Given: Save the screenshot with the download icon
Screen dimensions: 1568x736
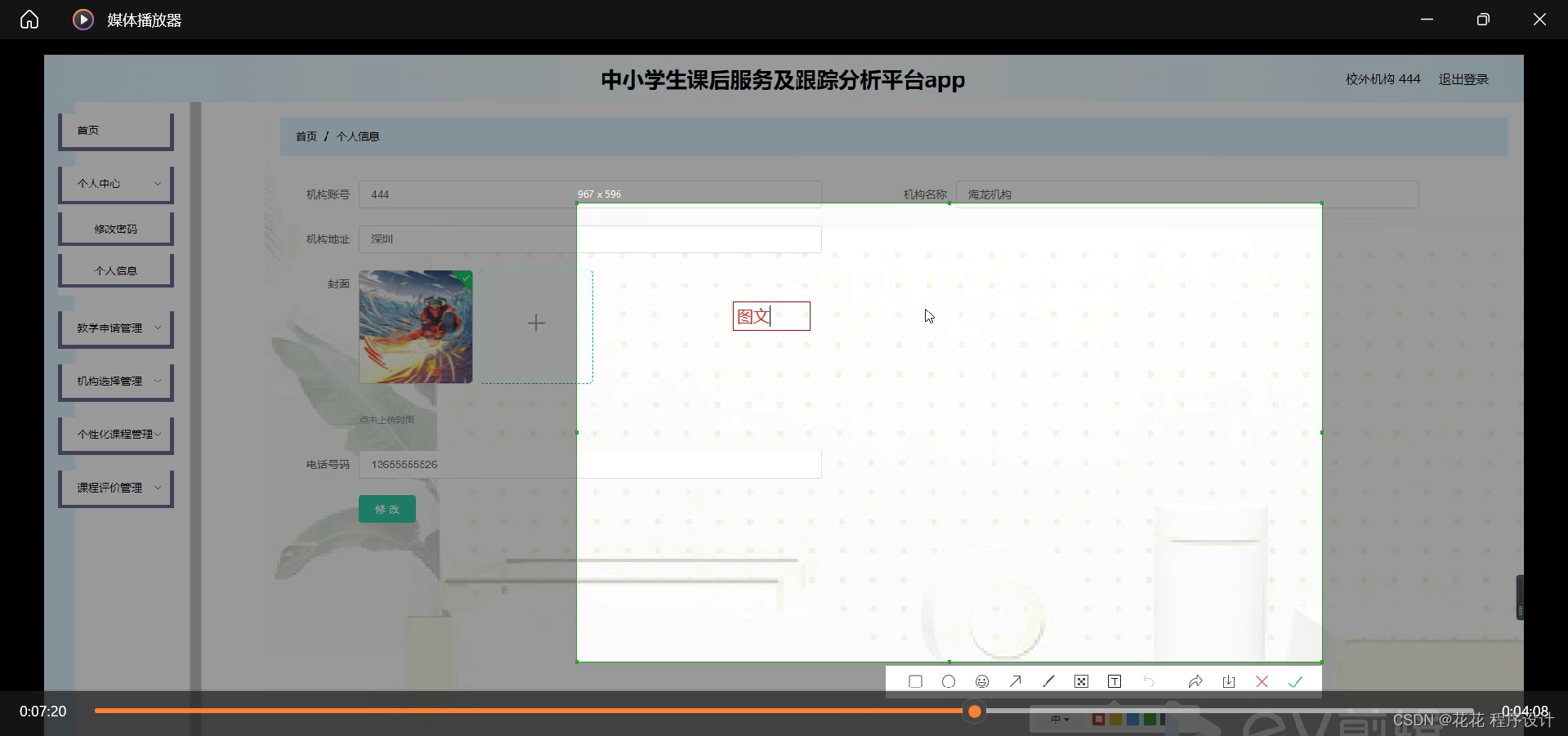Looking at the screenshot, I should coord(1229,680).
